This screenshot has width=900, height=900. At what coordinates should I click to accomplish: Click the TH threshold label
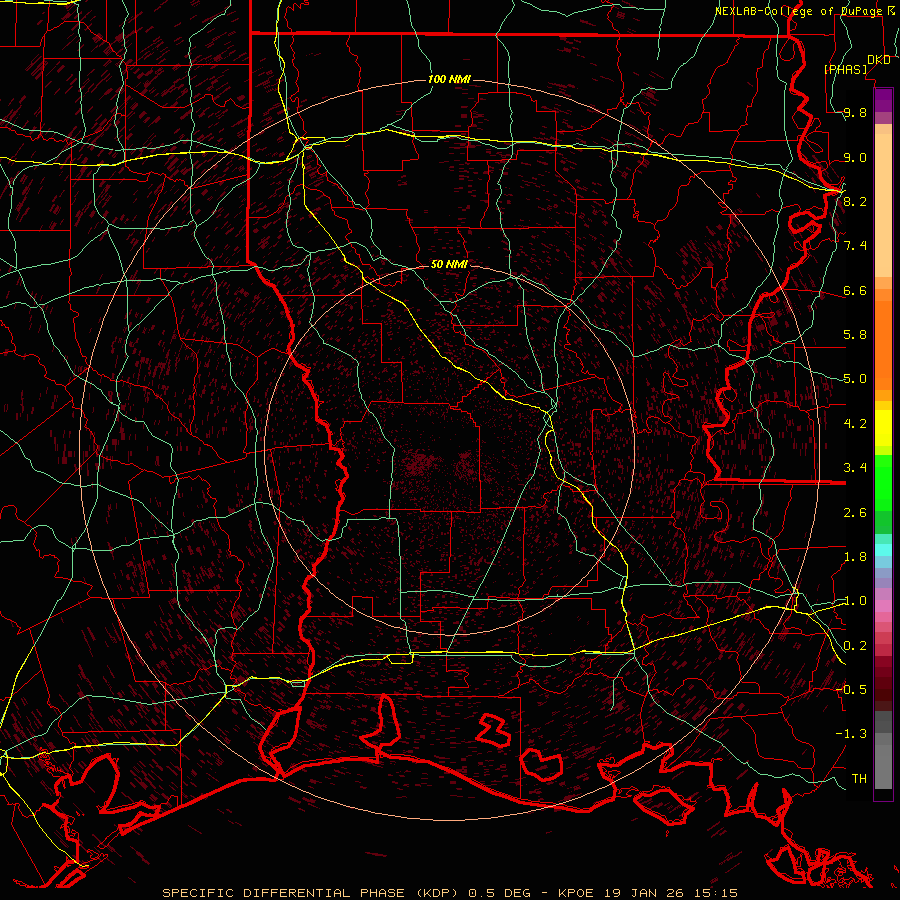859,779
